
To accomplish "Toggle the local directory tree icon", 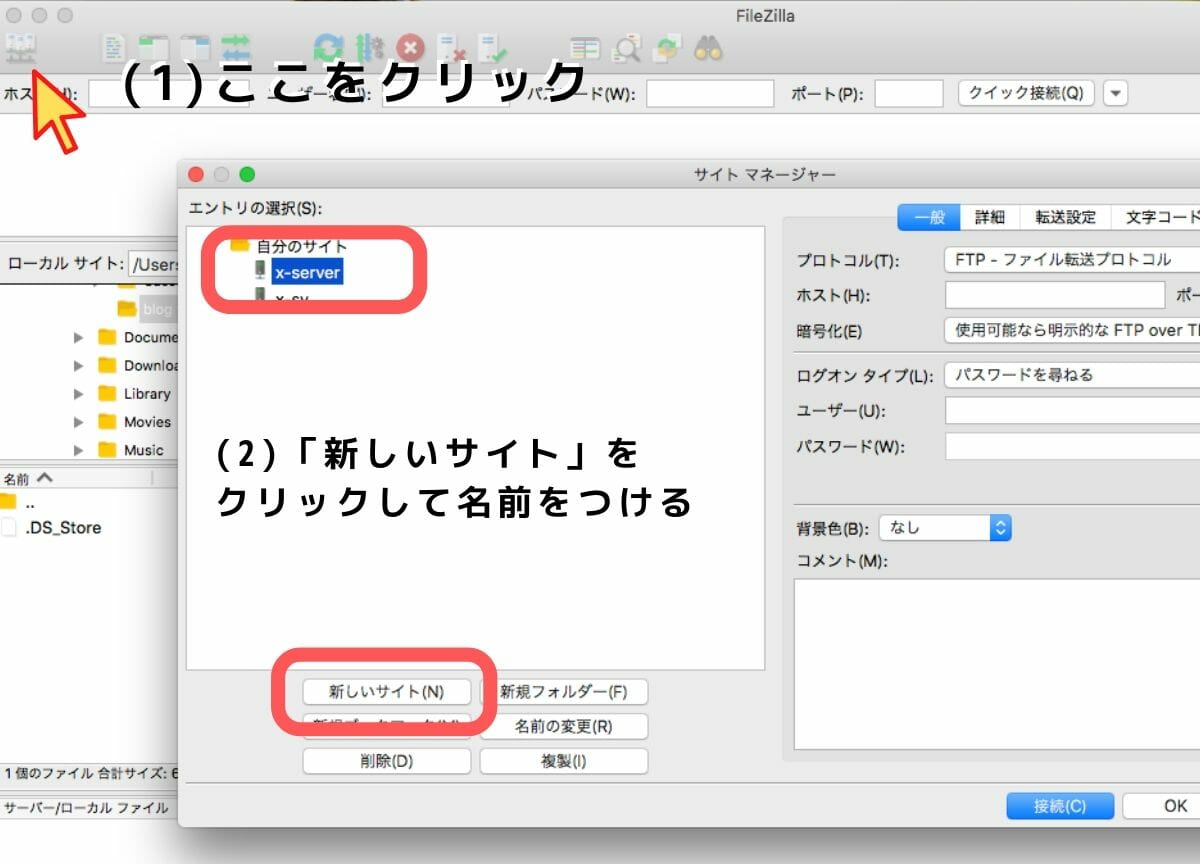I will 154,47.
